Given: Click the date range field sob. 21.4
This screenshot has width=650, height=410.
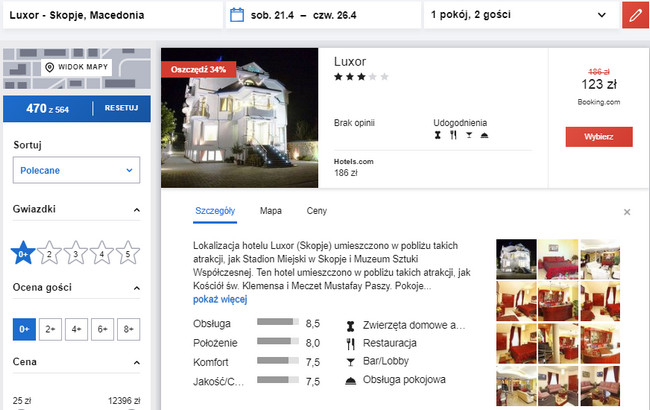Looking at the screenshot, I should coord(323,15).
